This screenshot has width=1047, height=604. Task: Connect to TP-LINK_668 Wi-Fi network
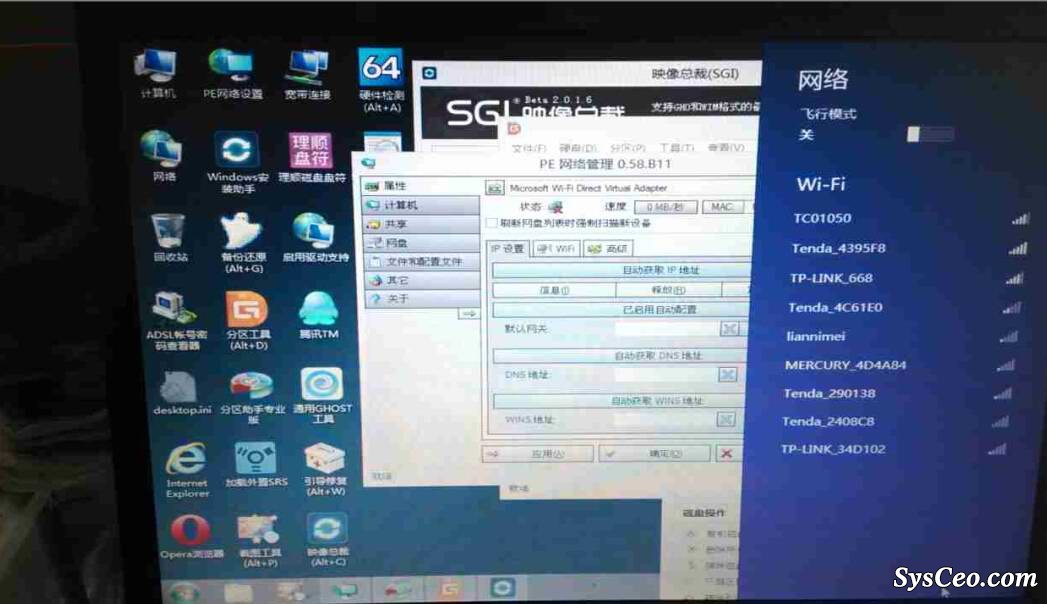tap(906, 278)
